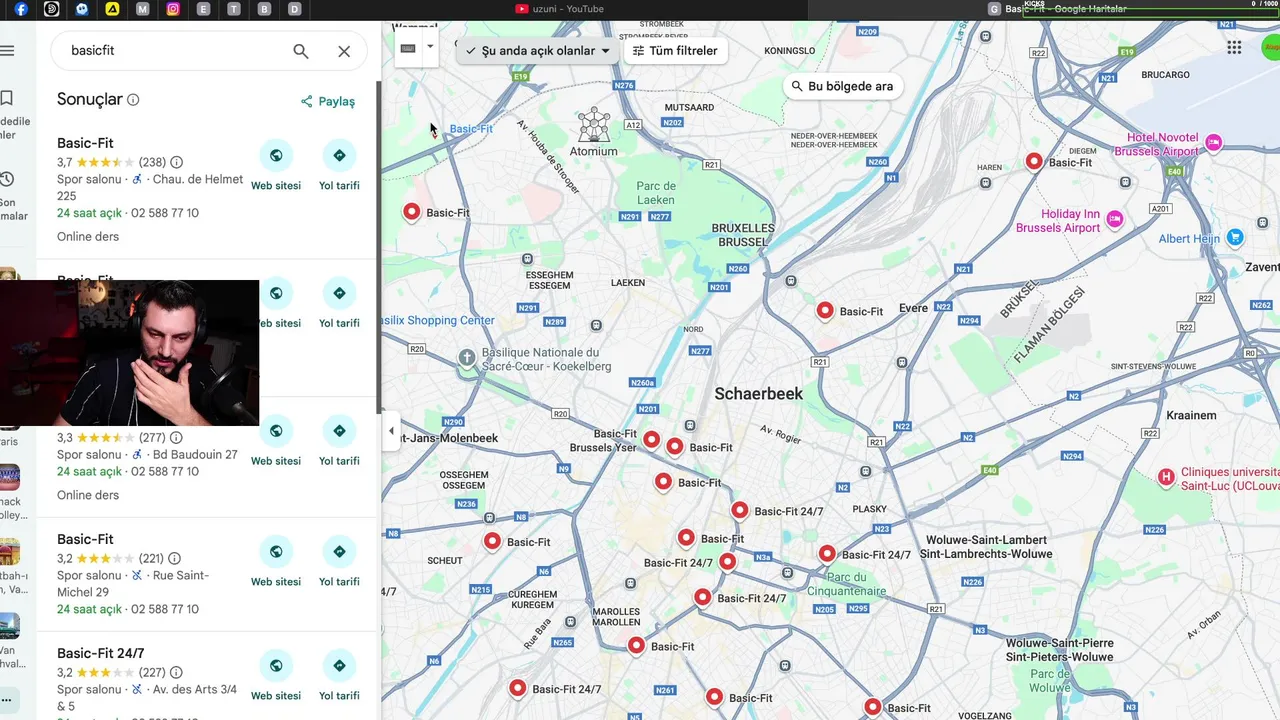The height and width of the screenshot is (720, 1280).
Task: Clear the search with the X icon
Action: click(x=344, y=51)
